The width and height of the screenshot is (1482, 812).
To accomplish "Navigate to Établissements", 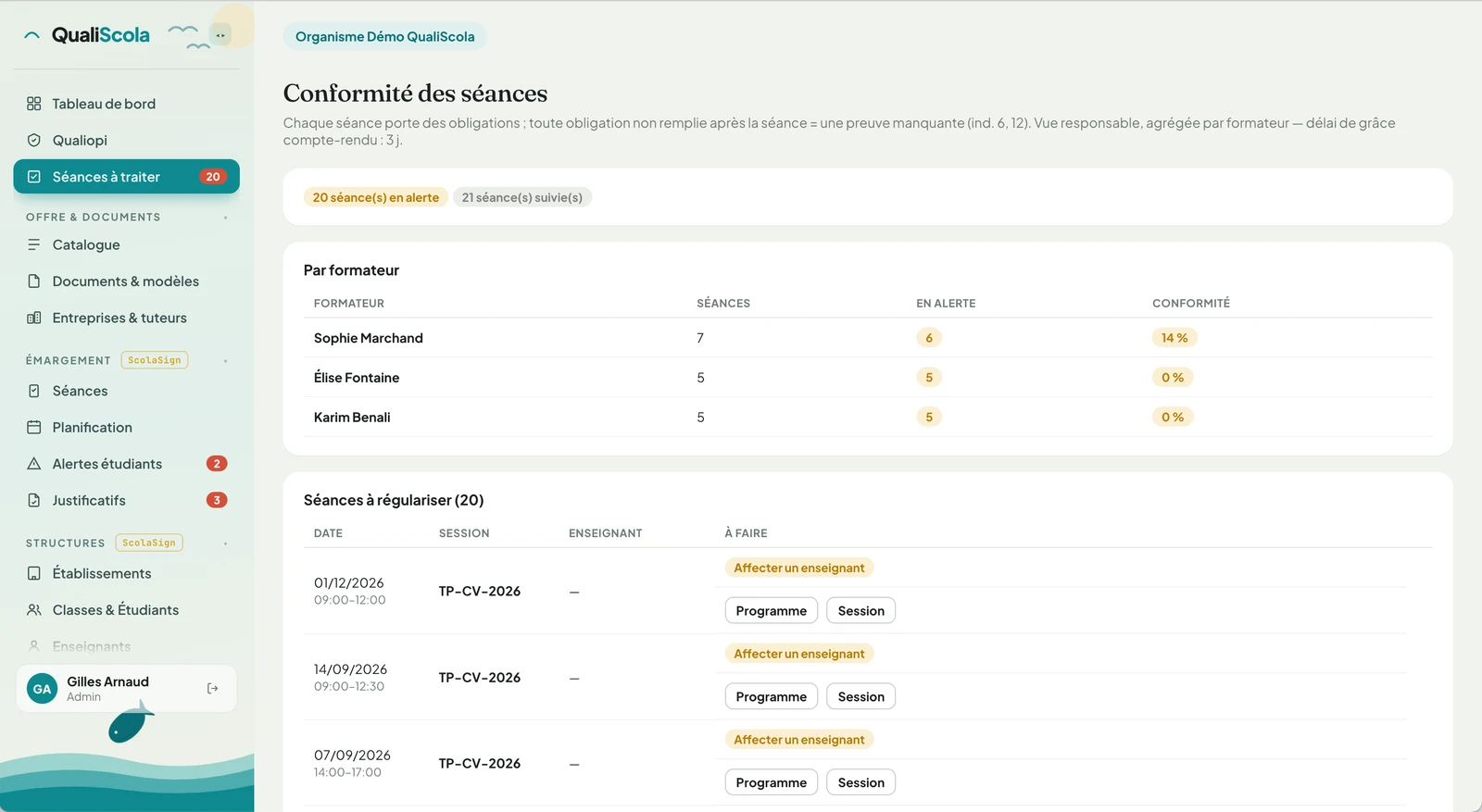I will [126, 573].
